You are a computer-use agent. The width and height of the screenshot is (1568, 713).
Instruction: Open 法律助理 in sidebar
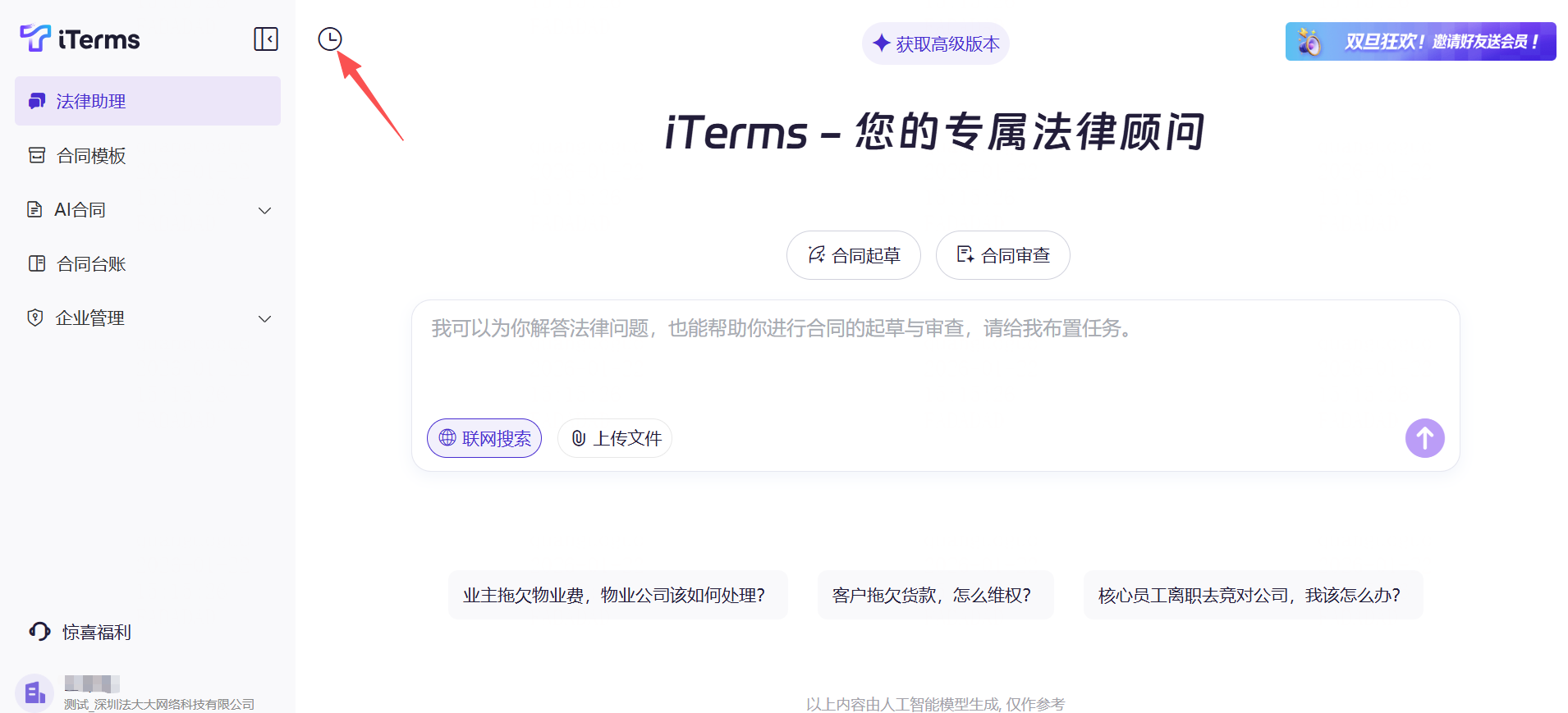coord(148,101)
